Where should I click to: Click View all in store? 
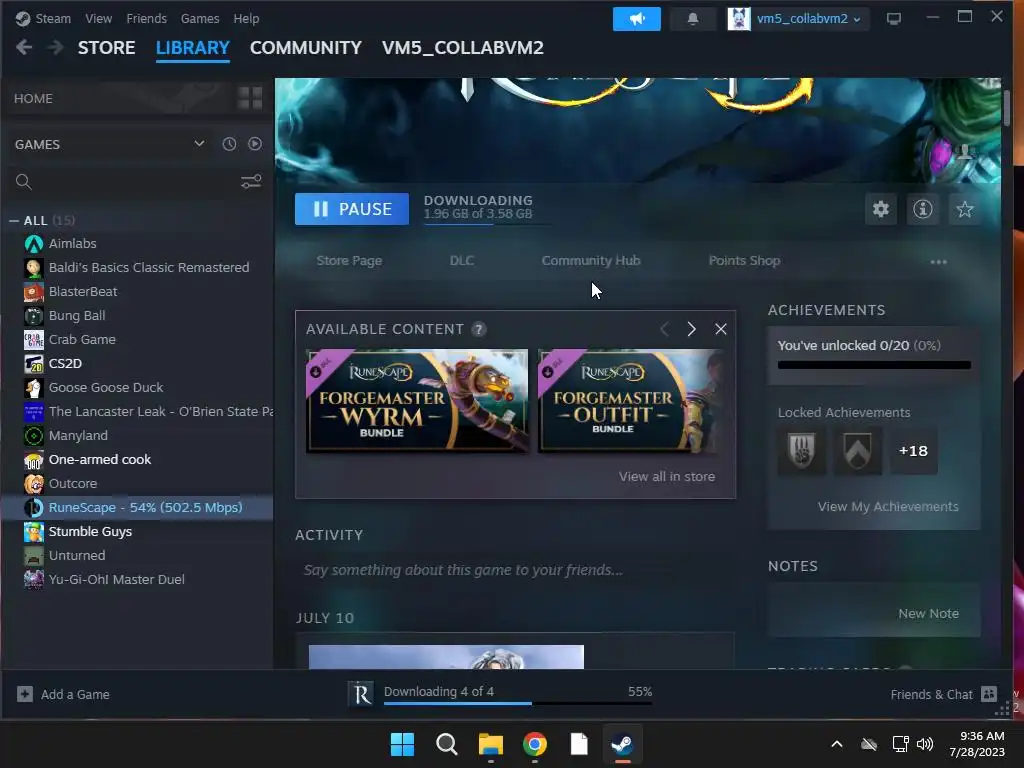point(667,477)
